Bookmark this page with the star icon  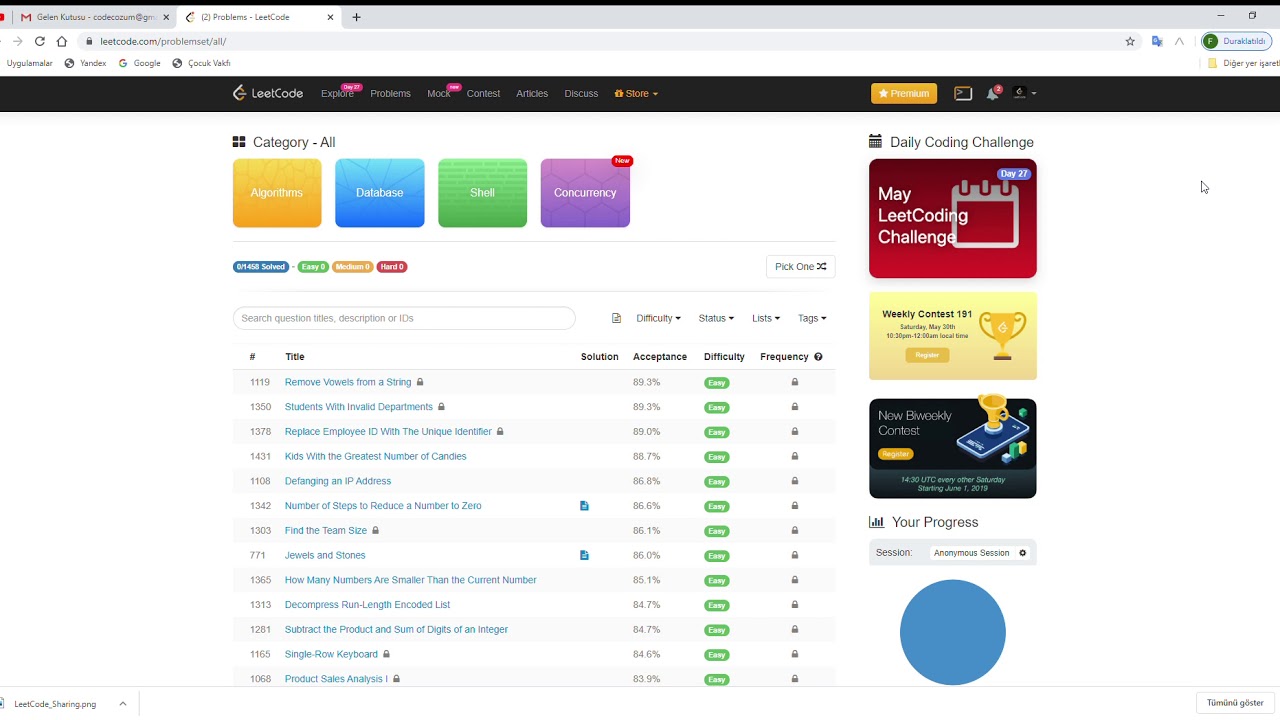tap(1130, 41)
